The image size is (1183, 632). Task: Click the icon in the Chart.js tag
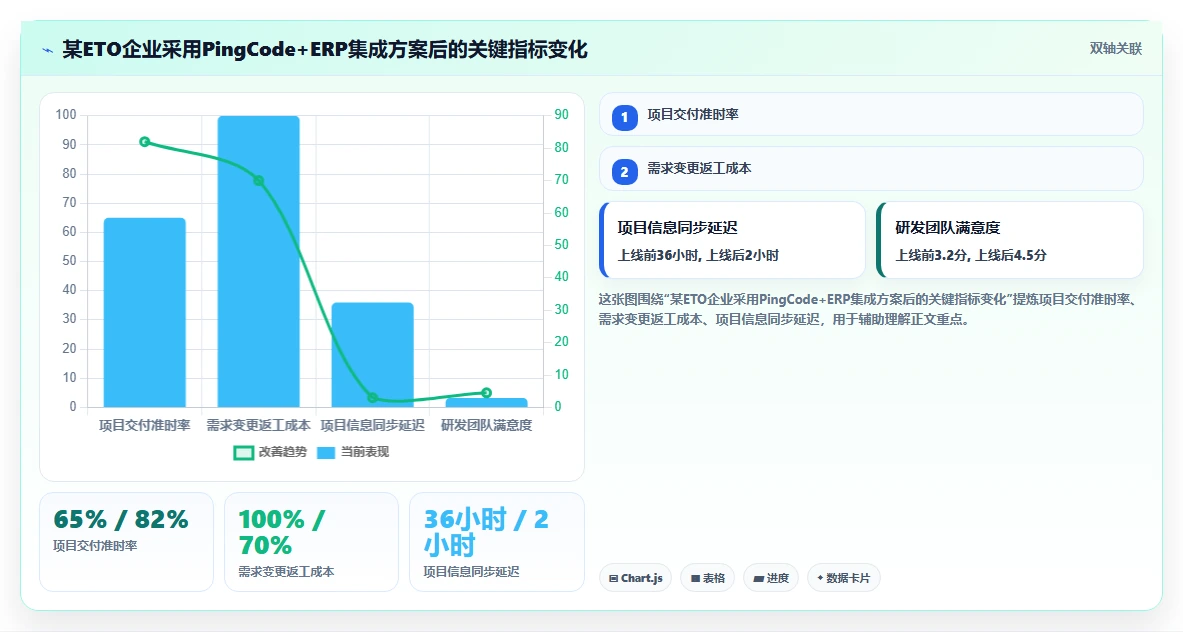point(613,578)
